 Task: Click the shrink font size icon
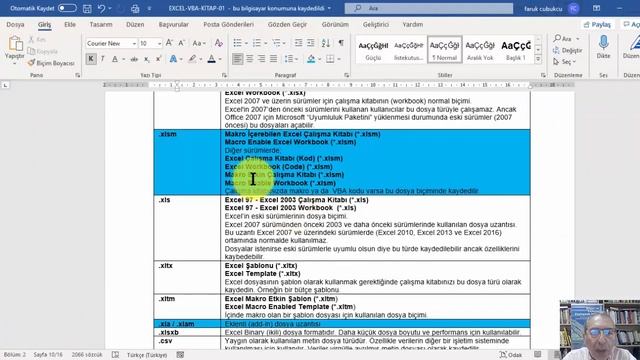(182, 43)
